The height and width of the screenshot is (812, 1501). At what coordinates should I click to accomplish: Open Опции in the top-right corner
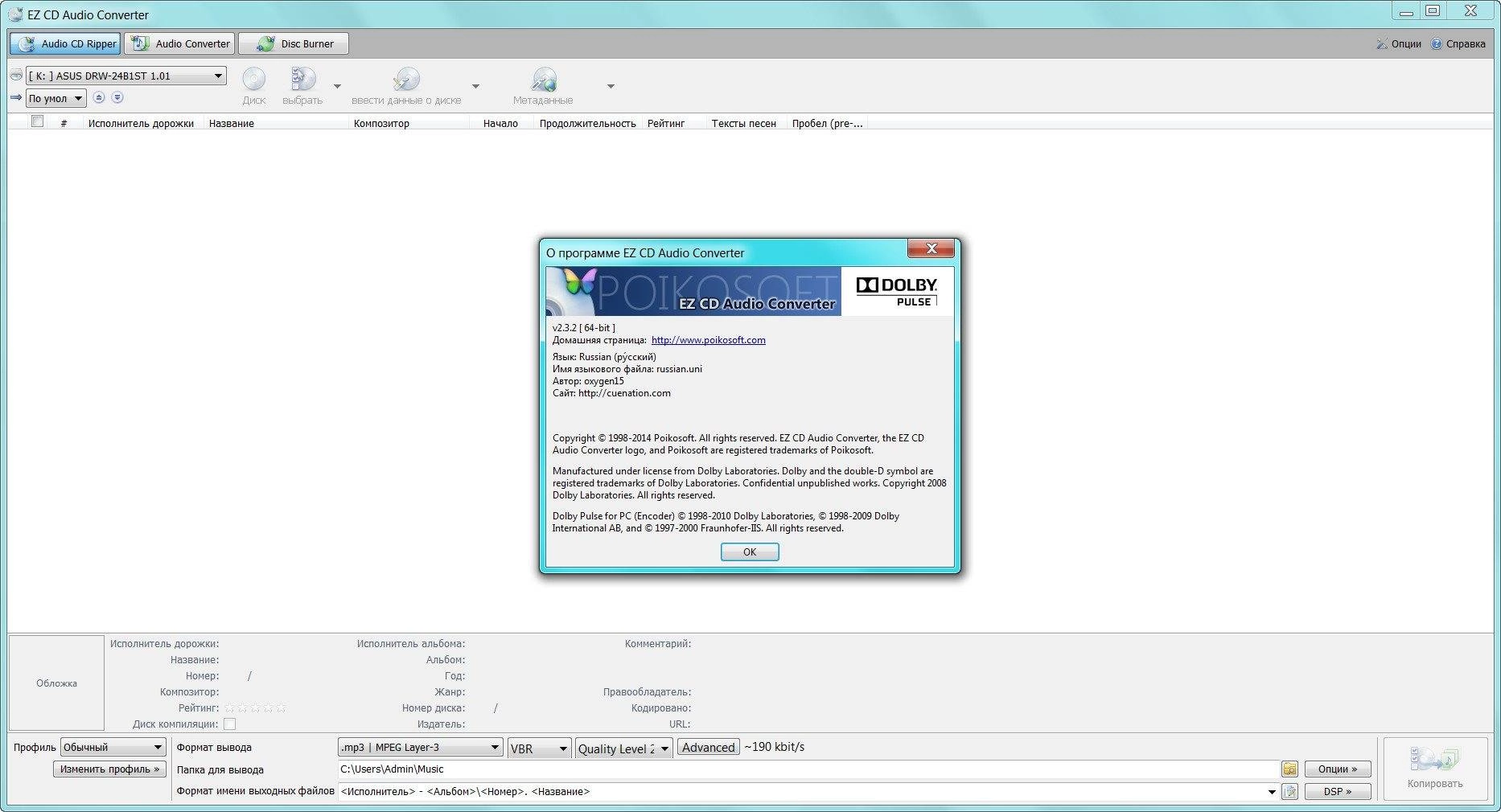1398,43
